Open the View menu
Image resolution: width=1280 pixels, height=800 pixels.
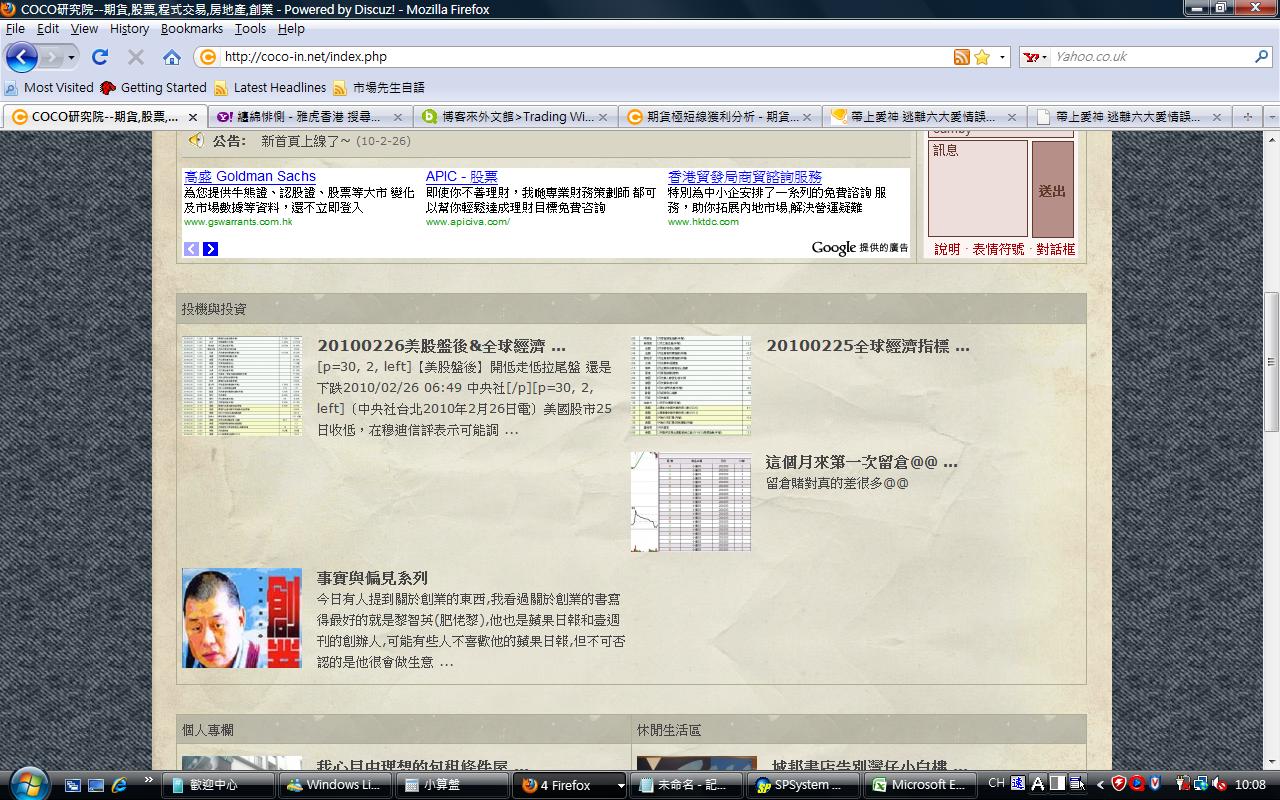coord(84,29)
